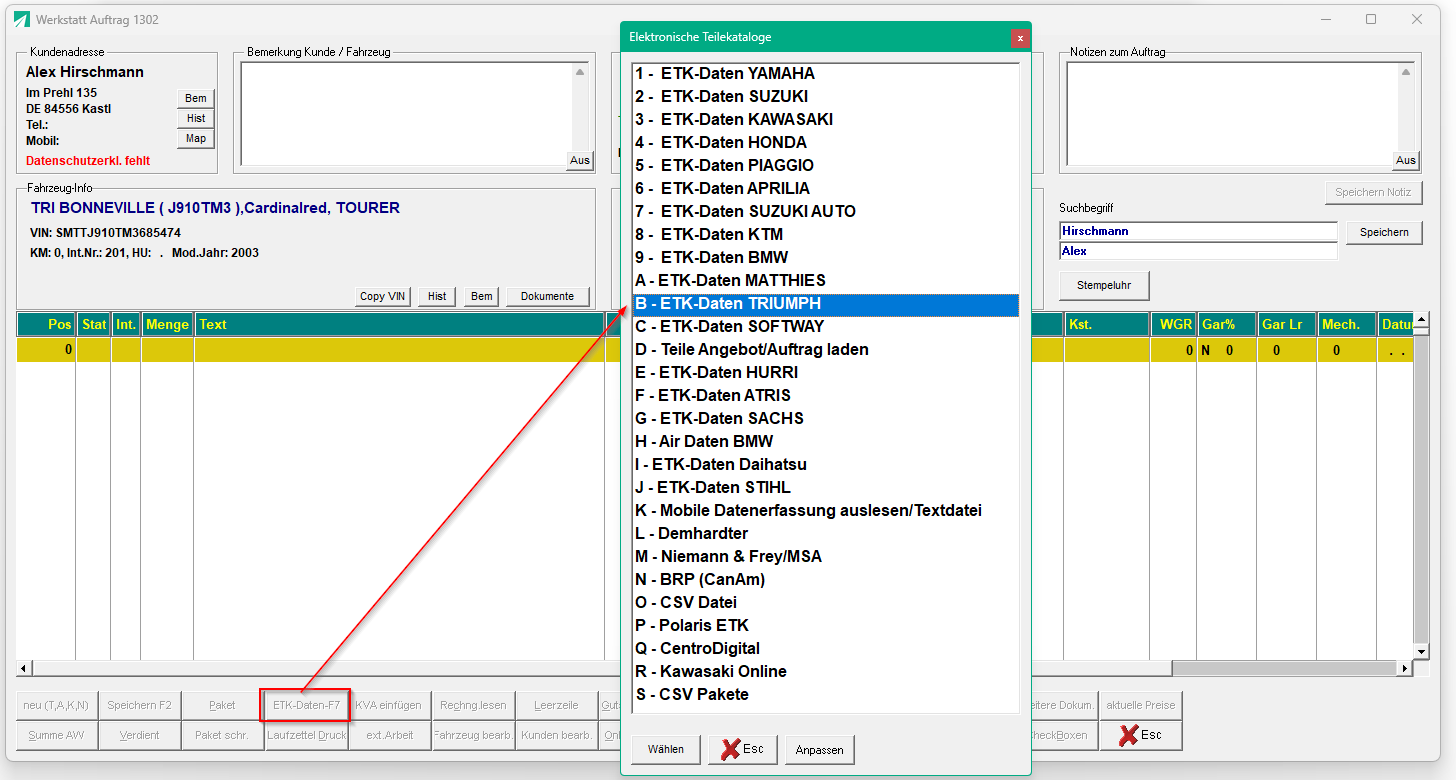Click Aus button under Bemerkung Kunde / Fahrzeug

pos(580,160)
